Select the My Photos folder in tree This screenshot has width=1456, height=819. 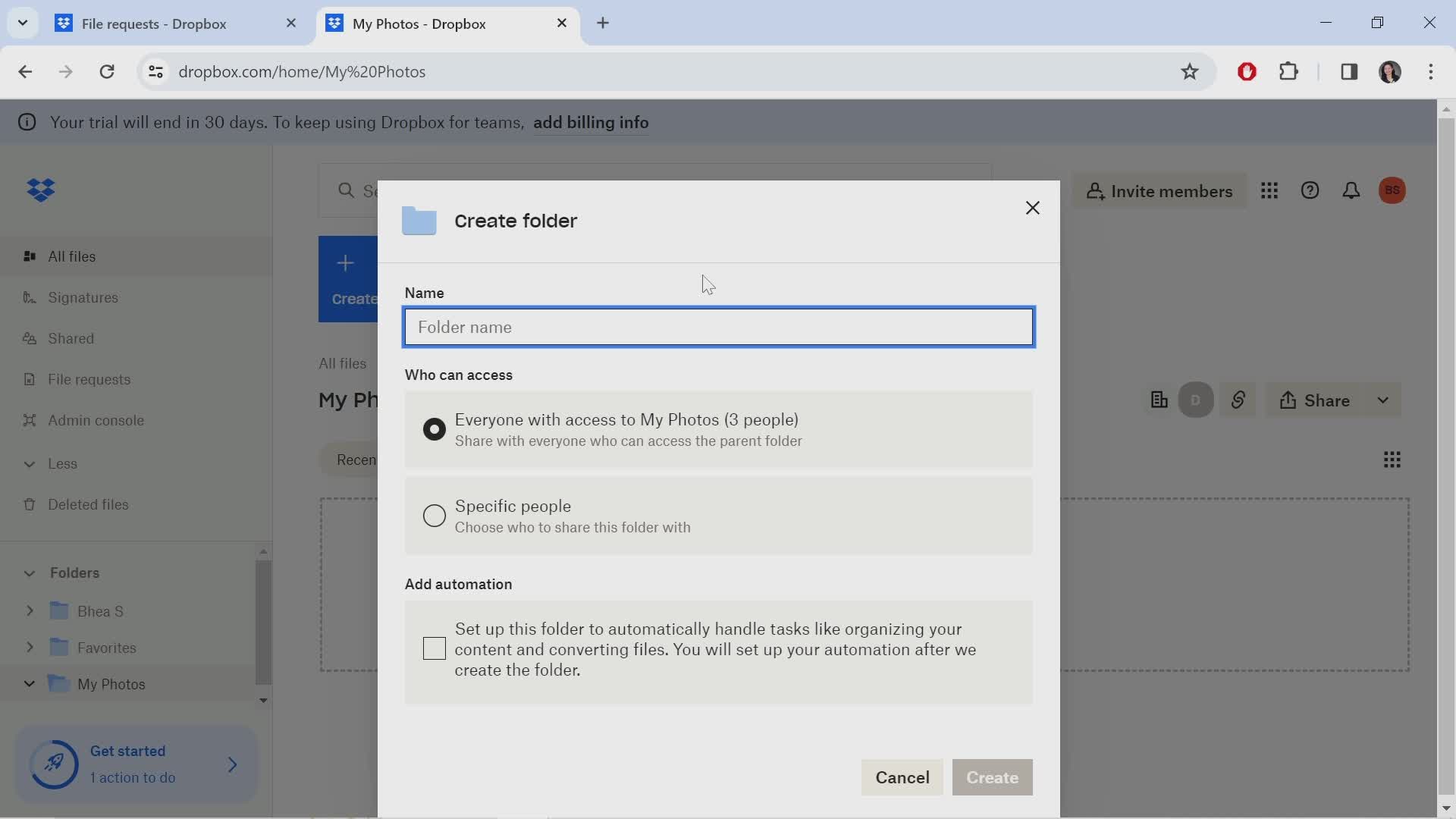[111, 684]
